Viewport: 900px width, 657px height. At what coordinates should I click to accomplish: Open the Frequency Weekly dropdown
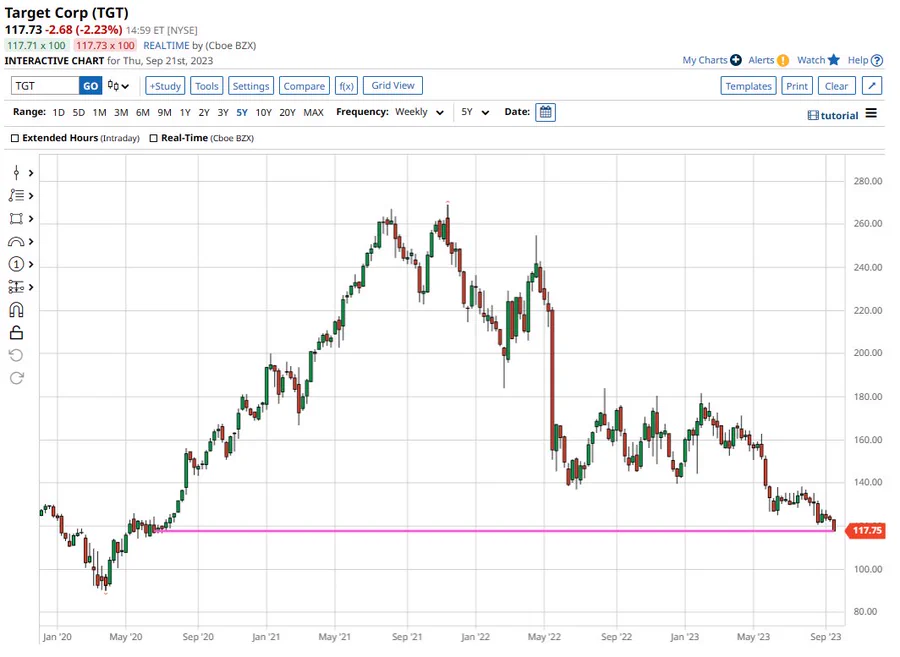[419, 112]
